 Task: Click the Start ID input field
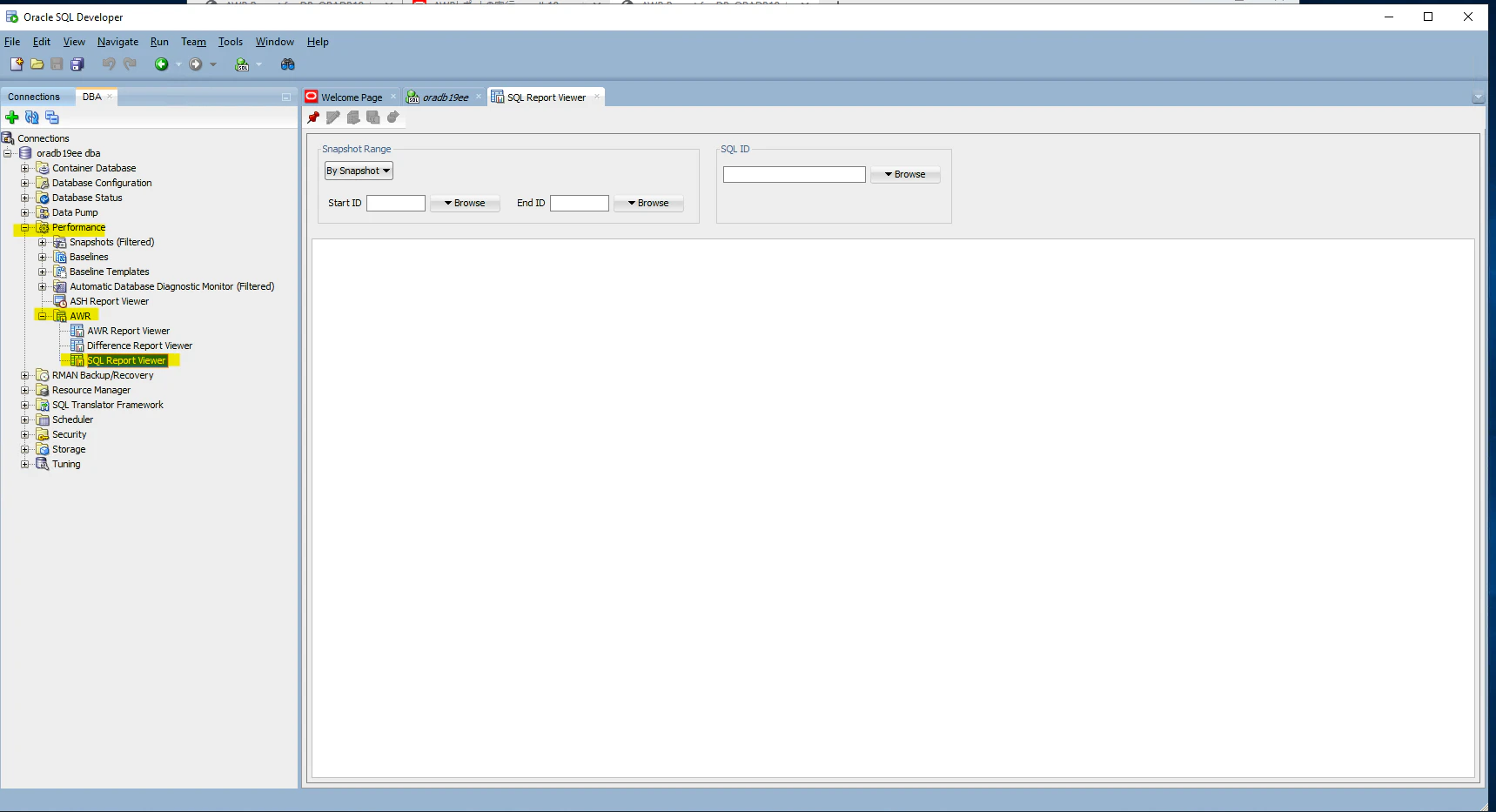tap(396, 204)
